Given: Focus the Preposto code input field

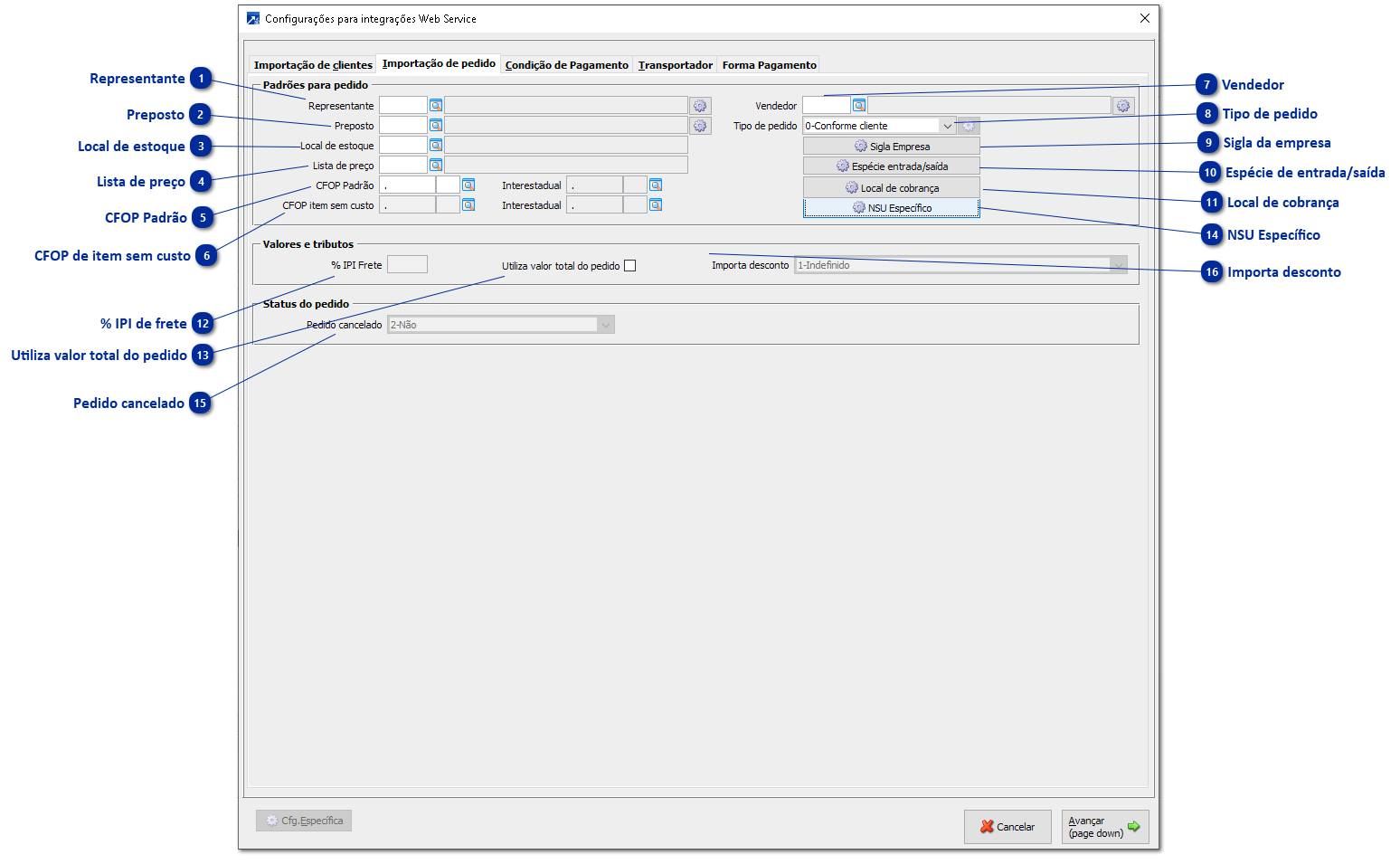Looking at the screenshot, I should coord(403,126).
